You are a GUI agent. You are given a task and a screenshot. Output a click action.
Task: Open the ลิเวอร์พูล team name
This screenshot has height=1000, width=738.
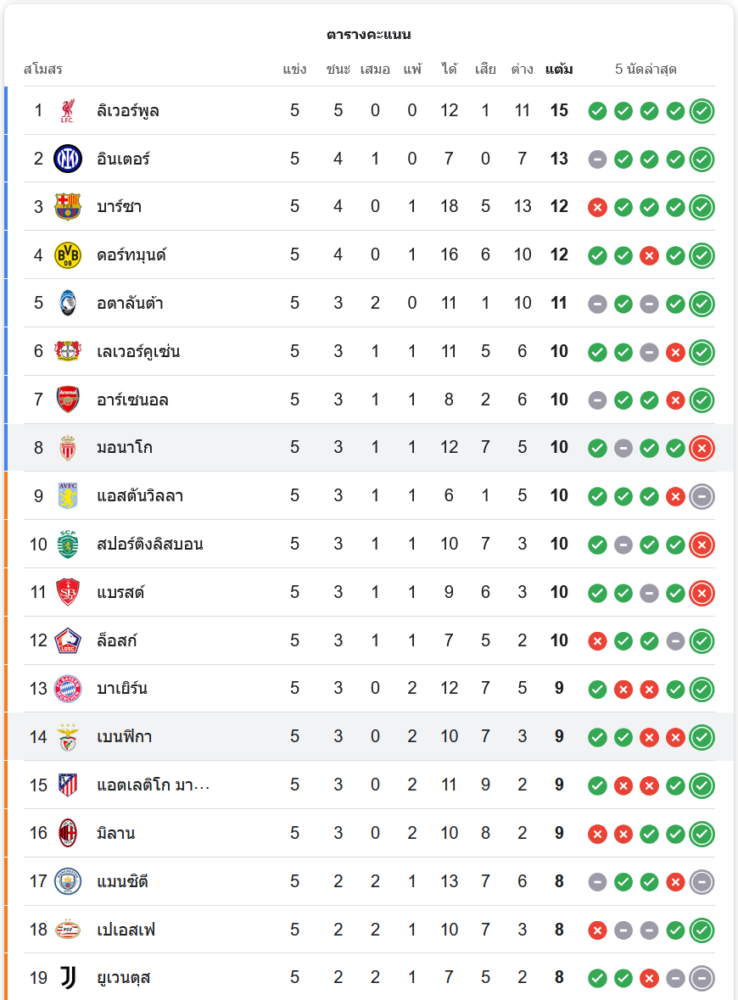click(x=128, y=111)
